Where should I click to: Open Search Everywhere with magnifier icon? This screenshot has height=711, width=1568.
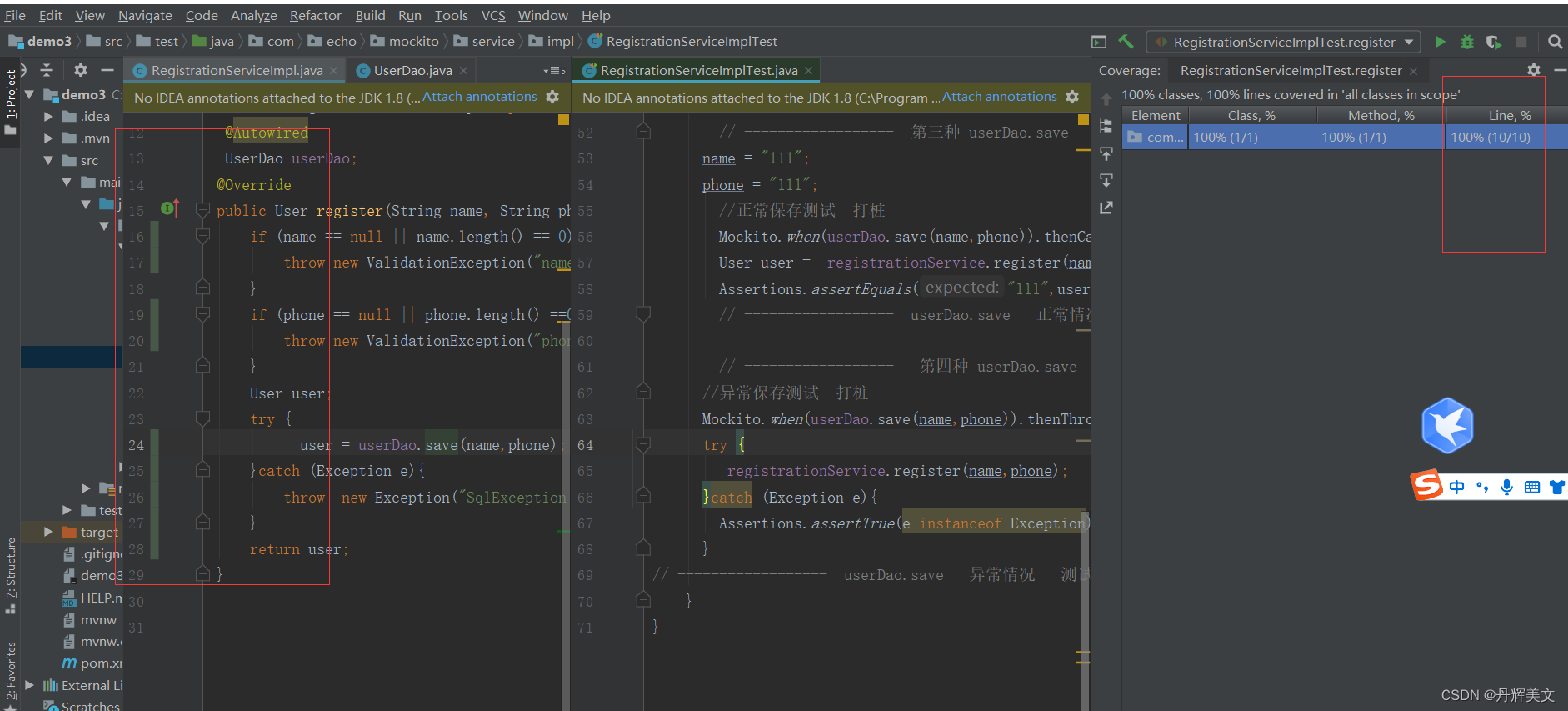[1555, 42]
